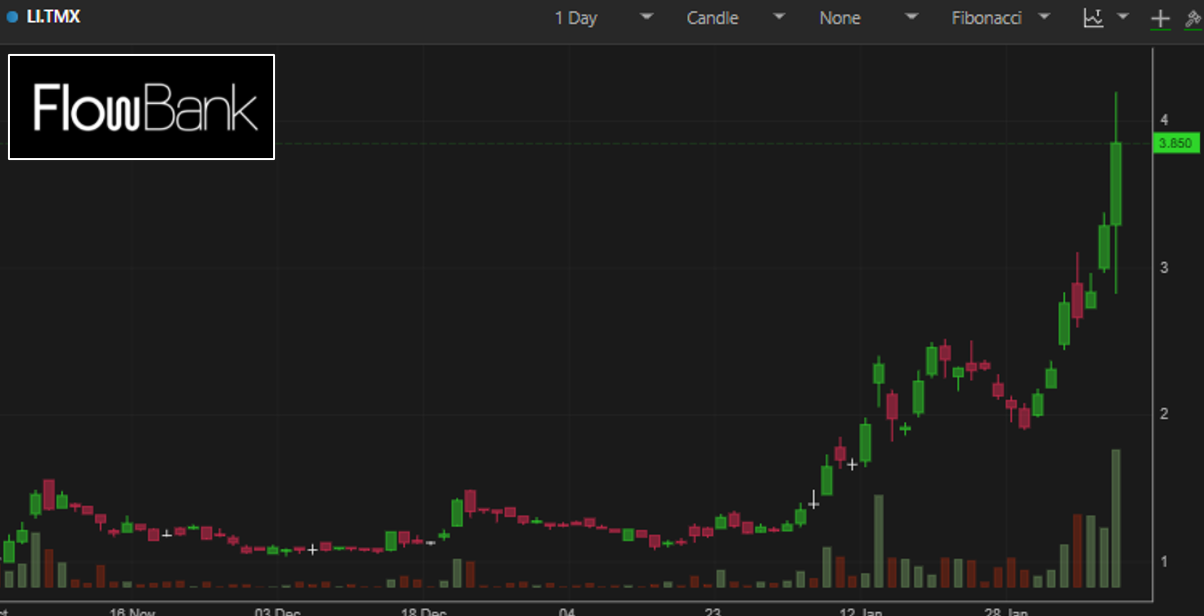Open the Candle chart type dropdown
Screen dimensions: 1204x616
click(x=735, y=18)
